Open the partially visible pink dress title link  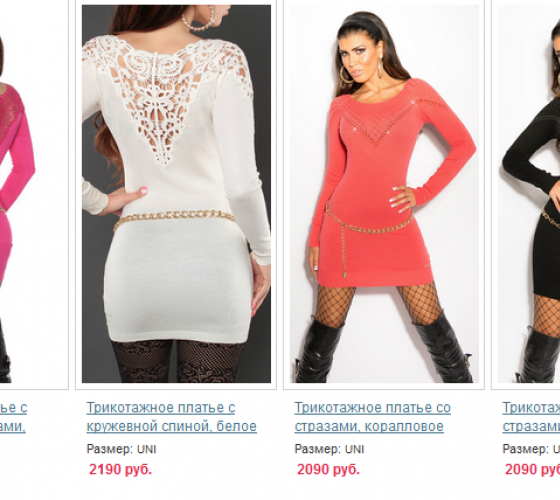[x=13, y=417]
